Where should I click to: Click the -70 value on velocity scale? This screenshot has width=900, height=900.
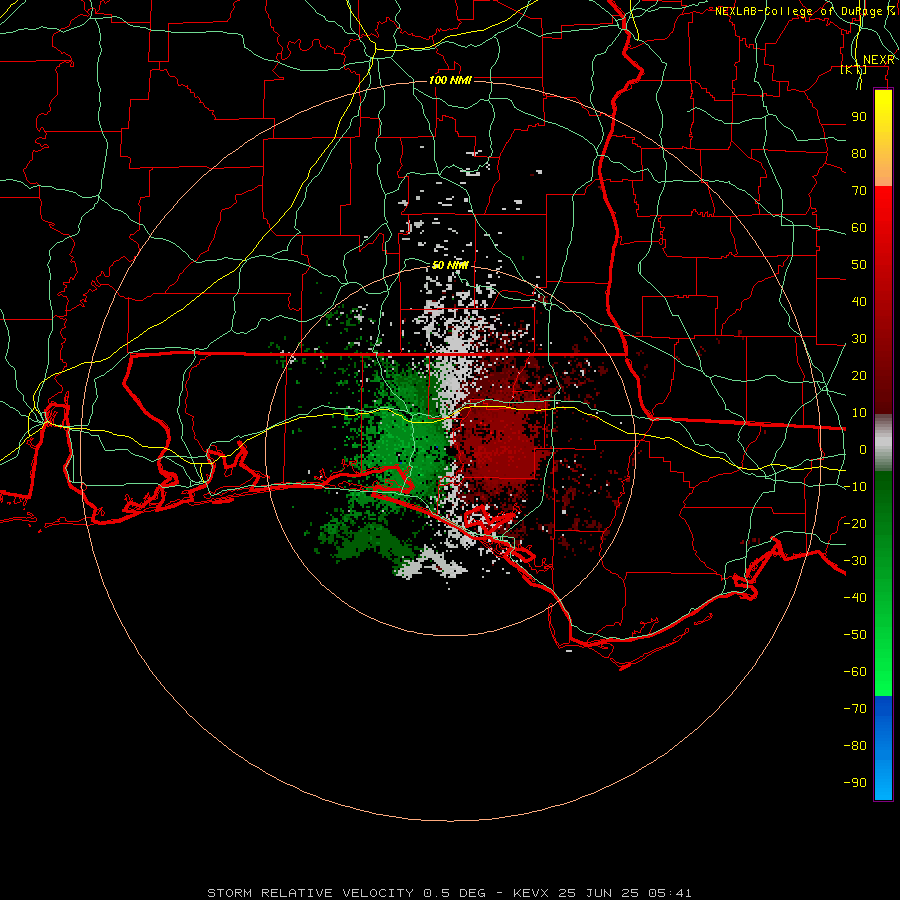[x=855, y=708]
